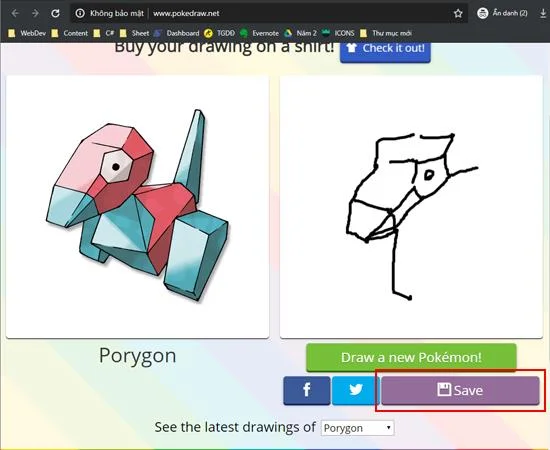Click the Porygon reference image
The height and width of the screenshot is (450, 550).
coord(138,207)
